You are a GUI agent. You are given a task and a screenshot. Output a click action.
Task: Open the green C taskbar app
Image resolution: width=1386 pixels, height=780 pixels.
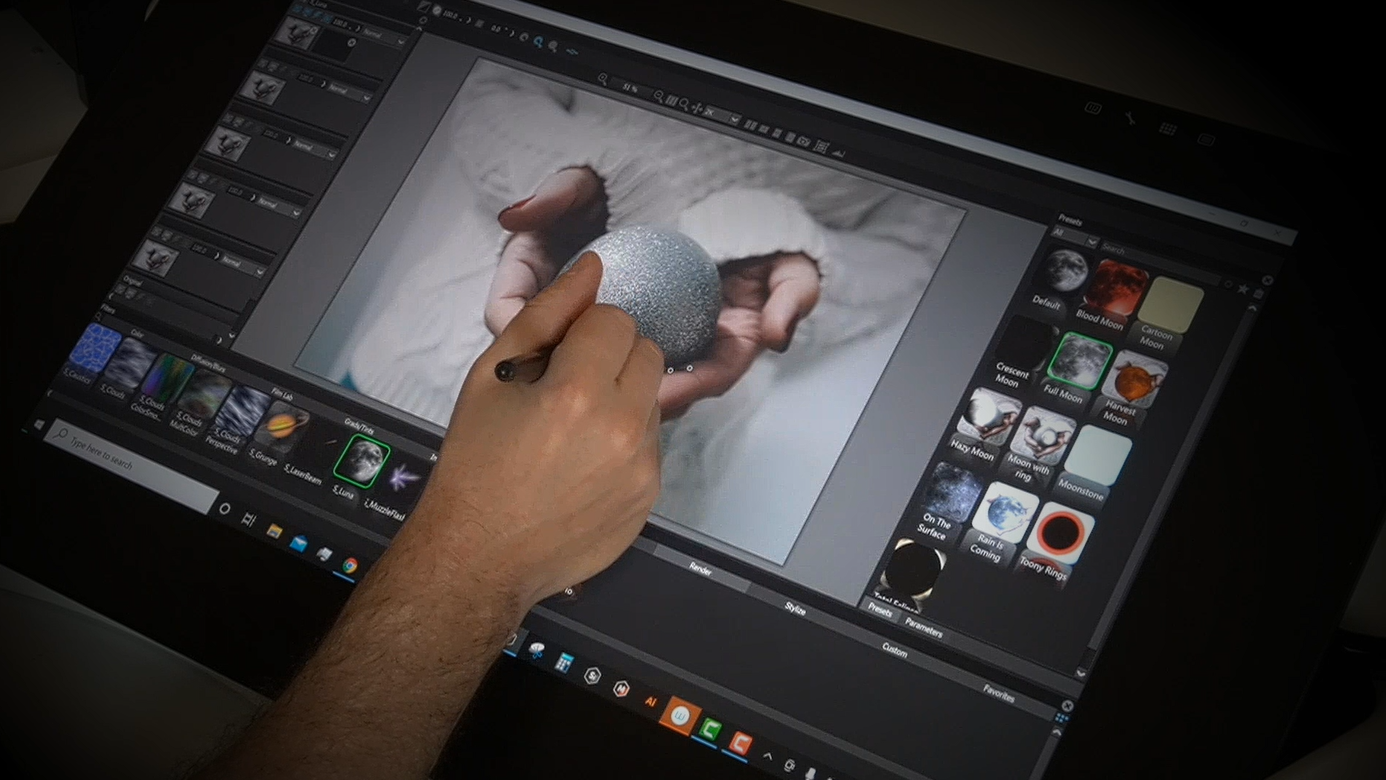(710, 729)
